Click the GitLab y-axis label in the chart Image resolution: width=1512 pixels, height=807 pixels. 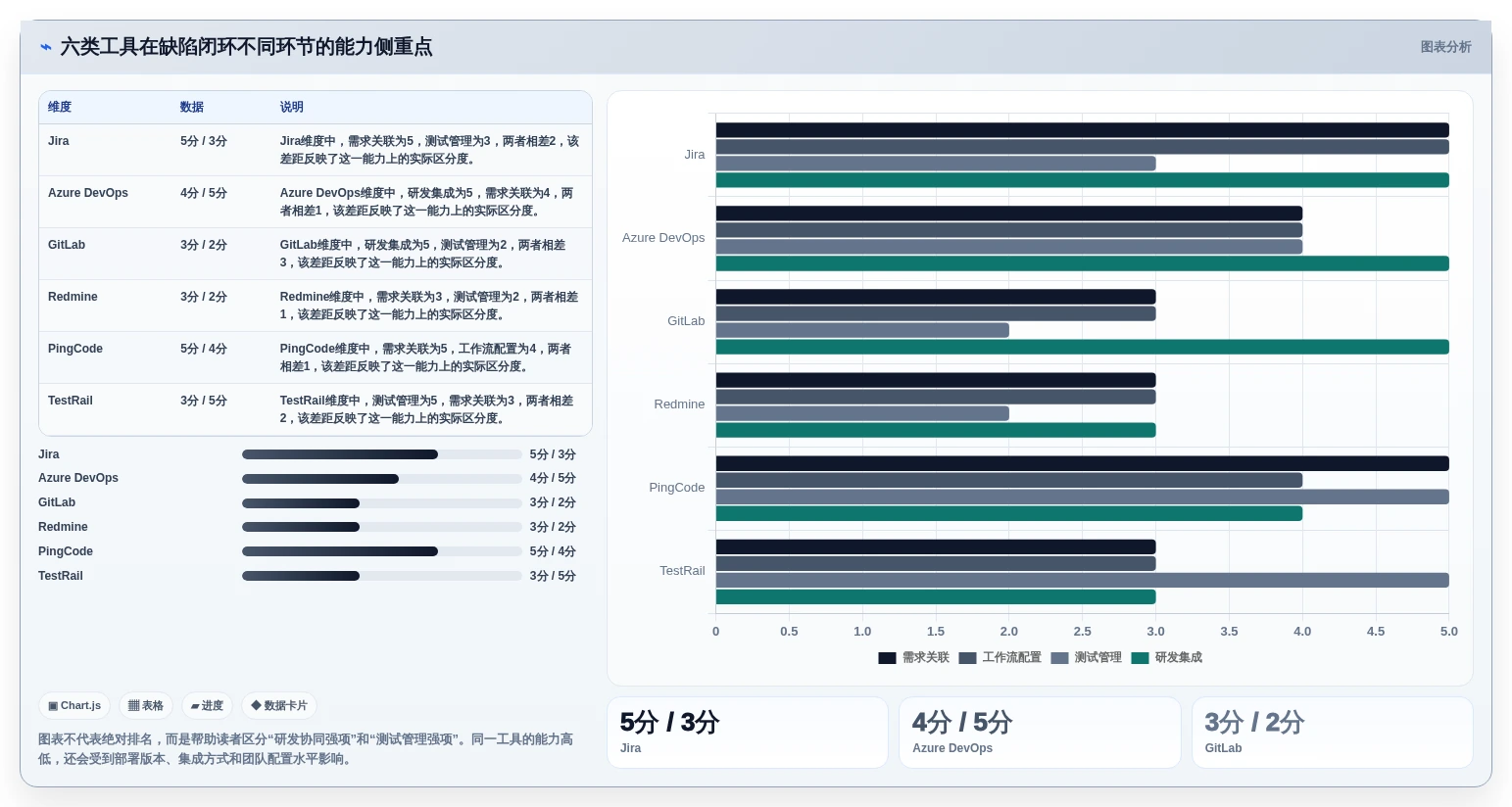(x=686, y=321)
